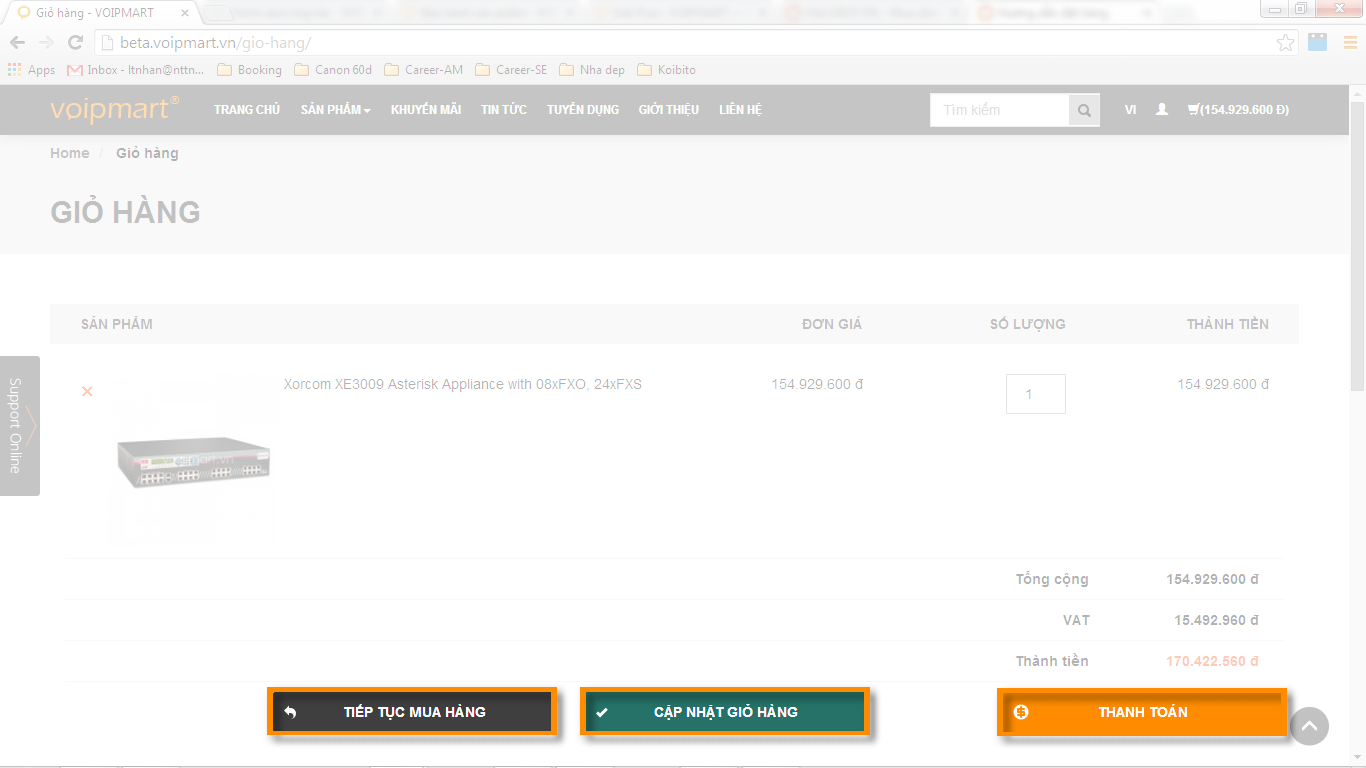Open the shopping cart total in header
1366x768 pixels.
pos(1238,110)
